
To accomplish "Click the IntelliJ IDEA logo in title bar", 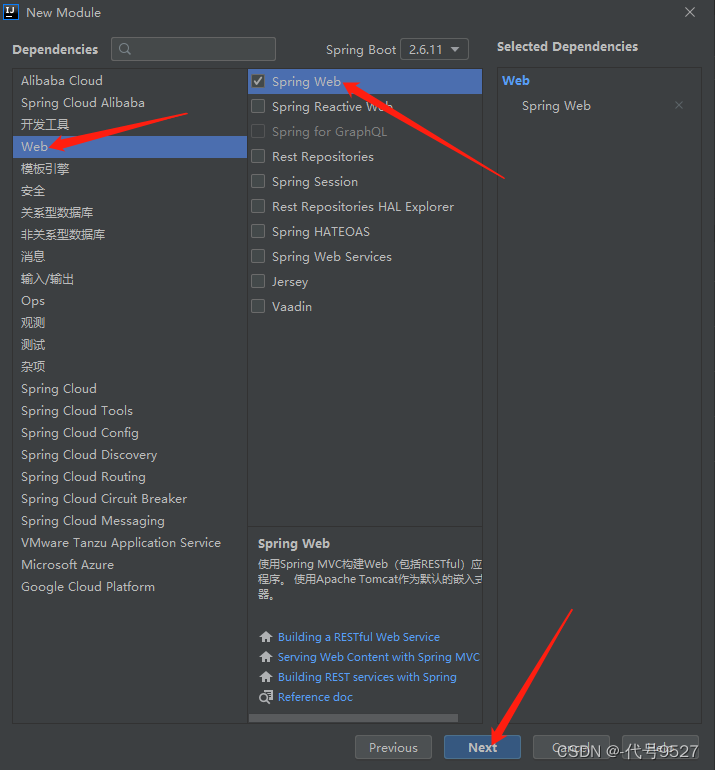I will [11, 12].
